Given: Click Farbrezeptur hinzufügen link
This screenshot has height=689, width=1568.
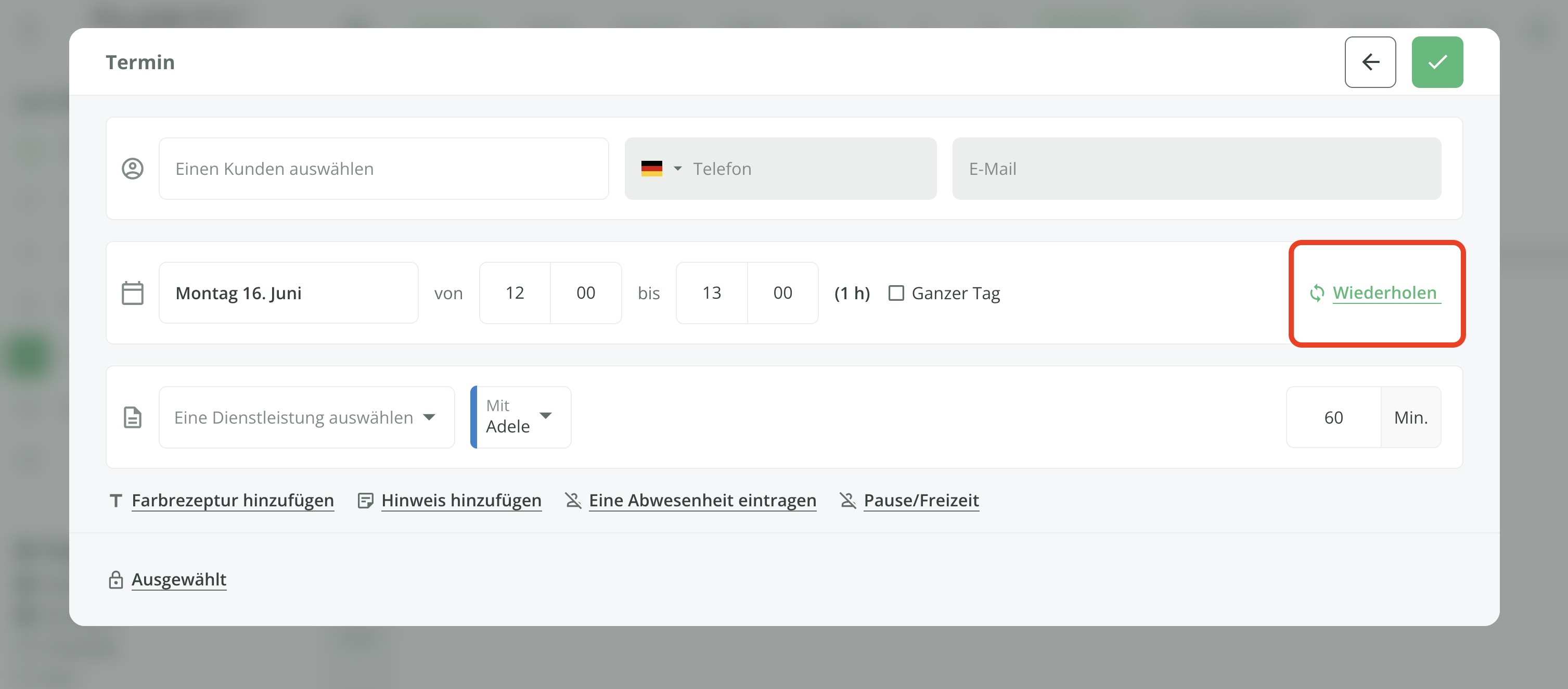Looking at the screenshot, I should point(233,500).
